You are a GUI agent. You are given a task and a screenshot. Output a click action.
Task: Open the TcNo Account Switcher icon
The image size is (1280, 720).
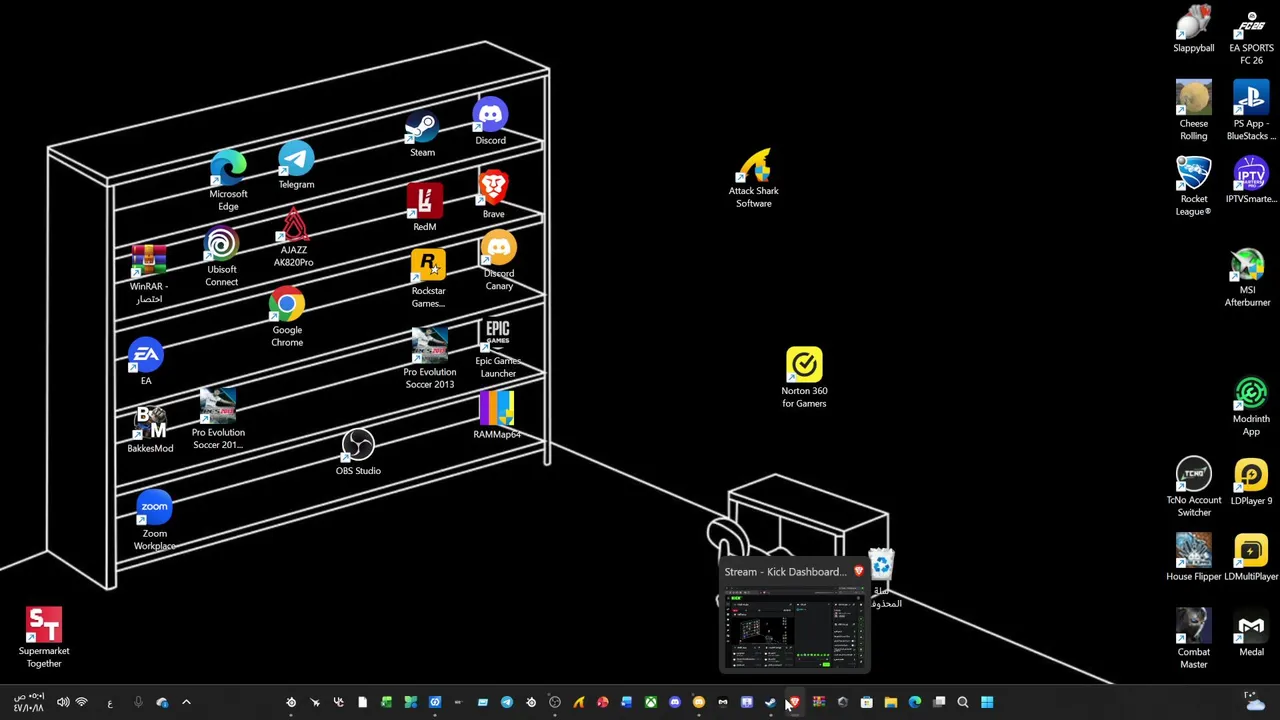[1194, 475]
